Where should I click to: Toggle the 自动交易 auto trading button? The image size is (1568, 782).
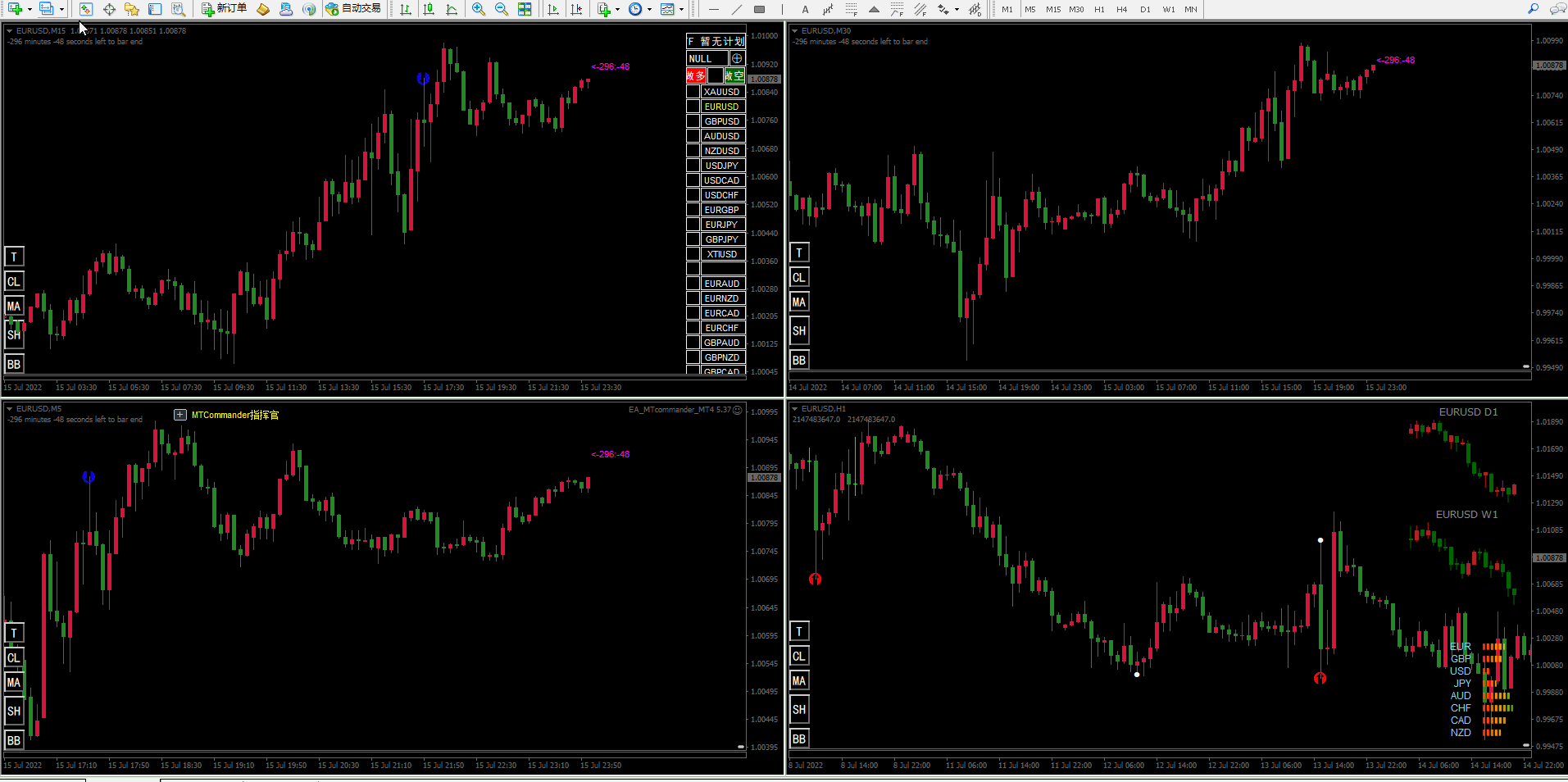tap(353, 9)
